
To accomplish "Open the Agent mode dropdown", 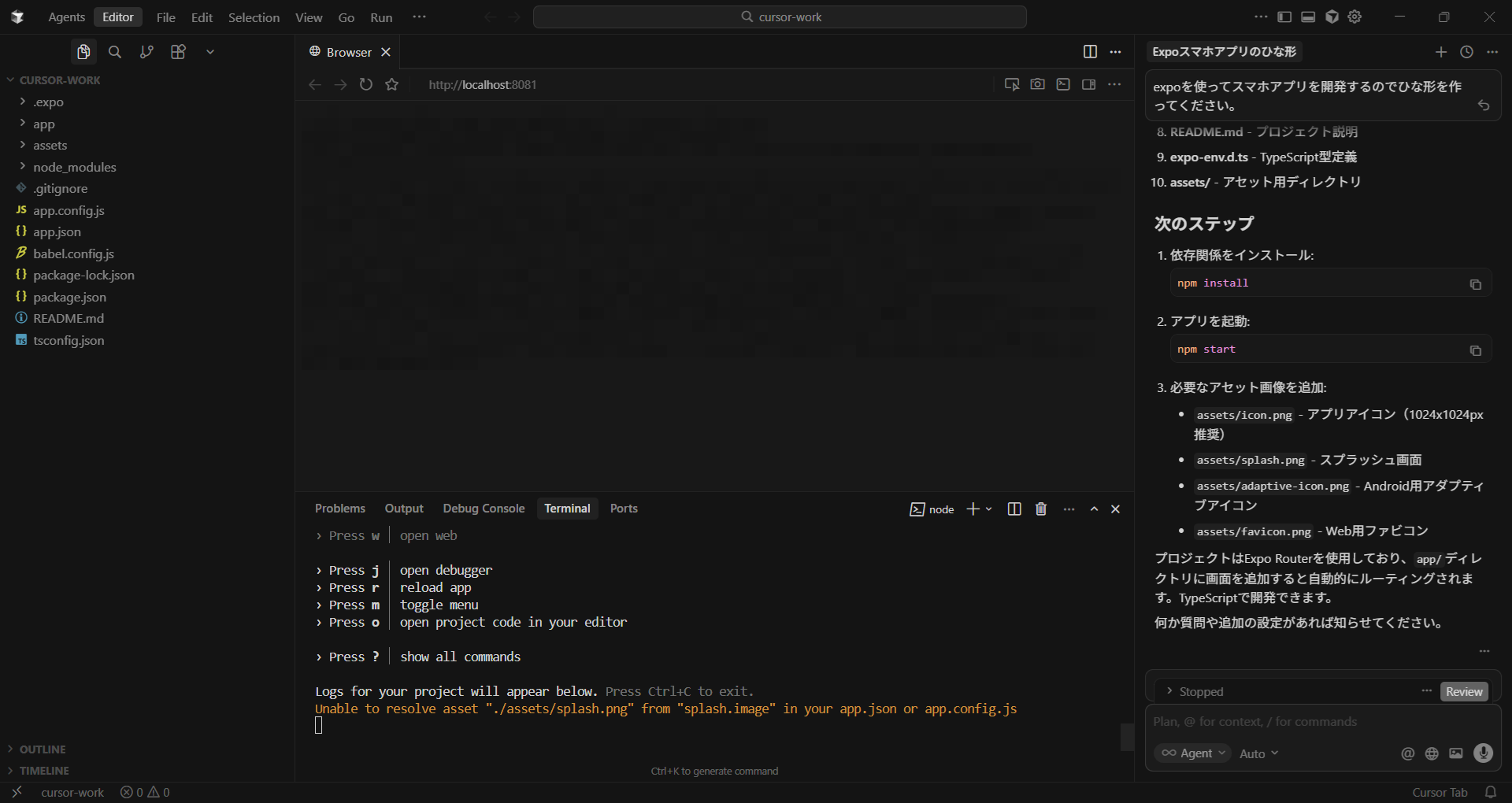I will [1192, 753].
